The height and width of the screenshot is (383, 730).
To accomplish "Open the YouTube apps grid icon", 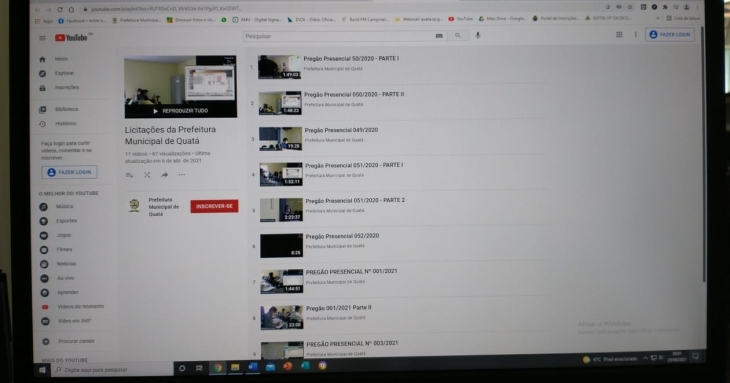I will (x=619, y=34).
